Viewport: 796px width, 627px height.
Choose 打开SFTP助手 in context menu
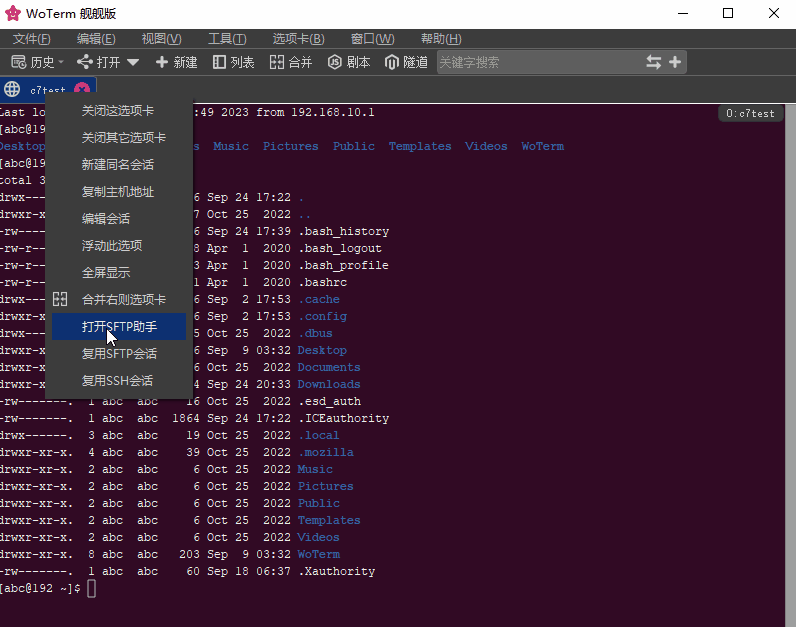(119, 326)
